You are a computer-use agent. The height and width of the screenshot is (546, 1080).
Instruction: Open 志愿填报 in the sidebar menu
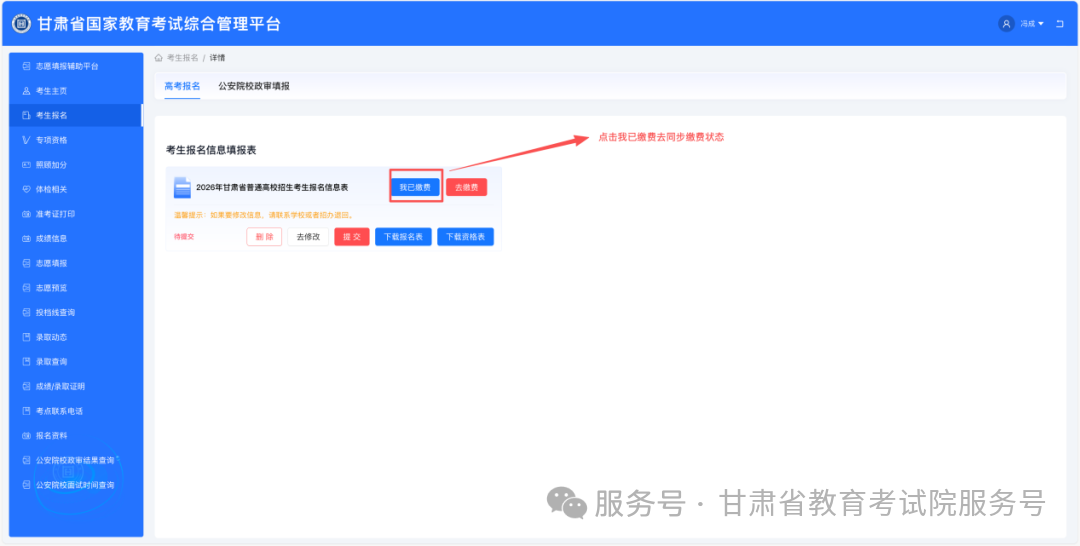tap(51, 263)
